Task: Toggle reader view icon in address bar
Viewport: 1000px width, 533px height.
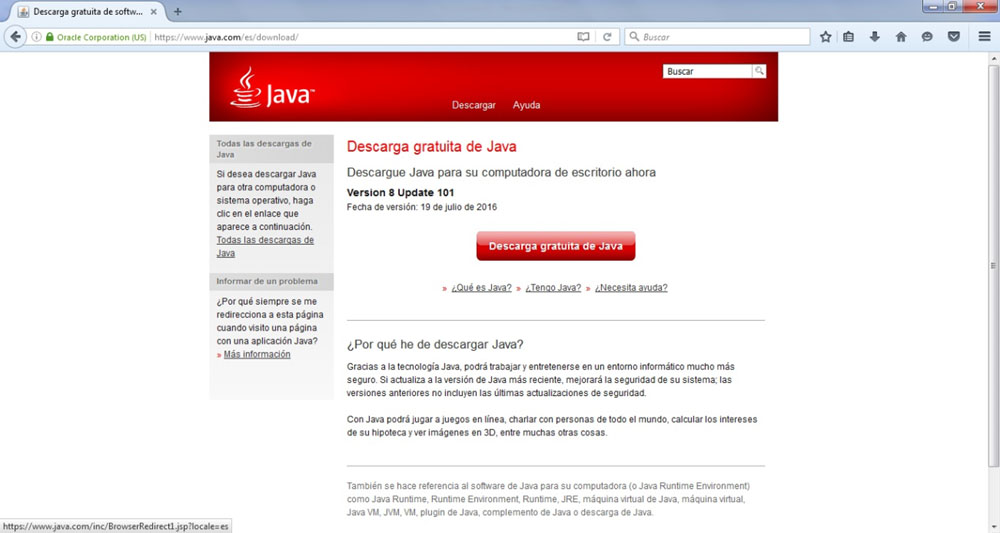Action: pos(583,37)
